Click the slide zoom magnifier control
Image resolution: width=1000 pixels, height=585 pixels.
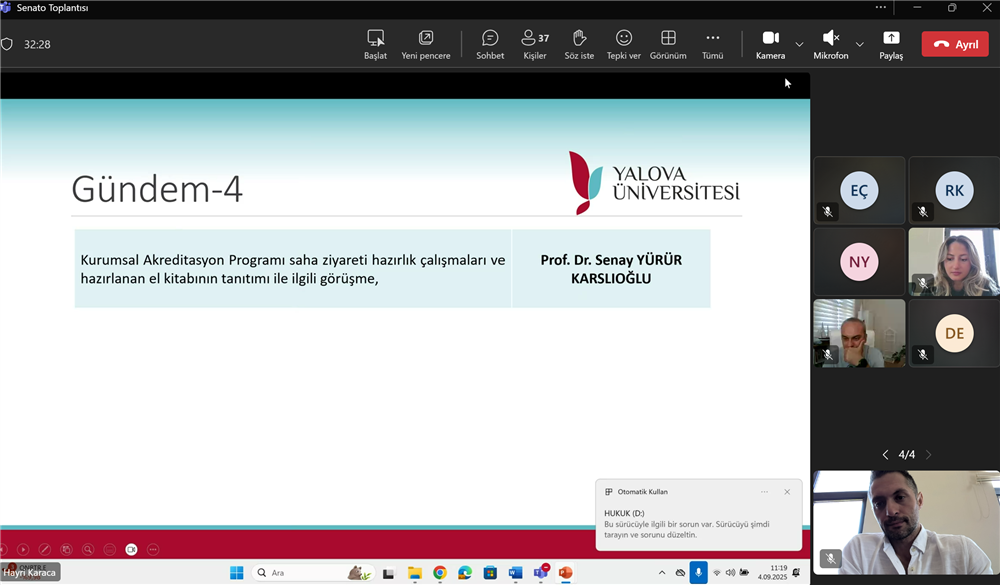coord(88,549)
